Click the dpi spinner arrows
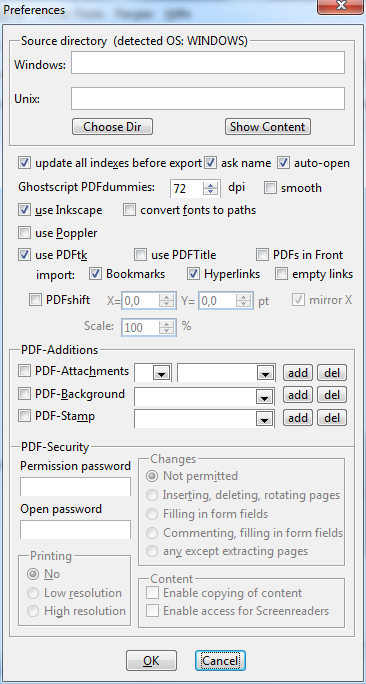Screen dimensions: 366x684 (211, 188)
